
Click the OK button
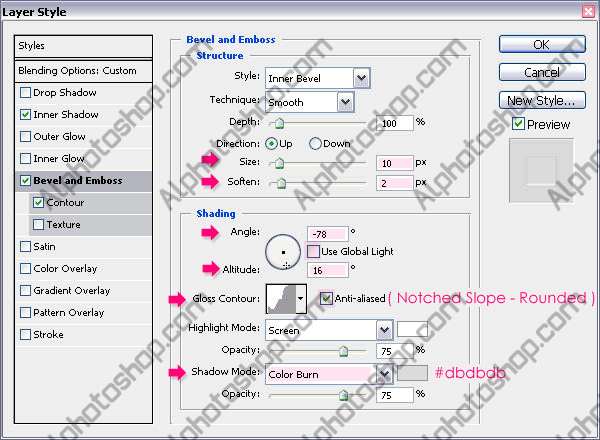[542, 45]
